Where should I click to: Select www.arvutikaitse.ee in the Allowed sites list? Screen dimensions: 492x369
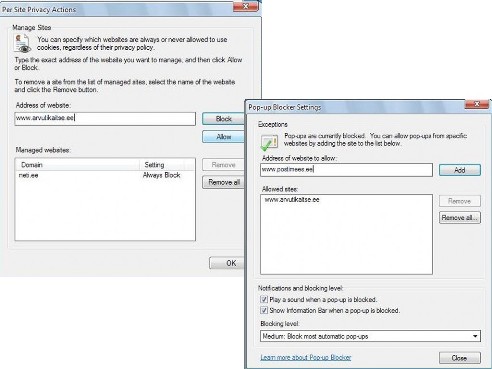point(292,200)
